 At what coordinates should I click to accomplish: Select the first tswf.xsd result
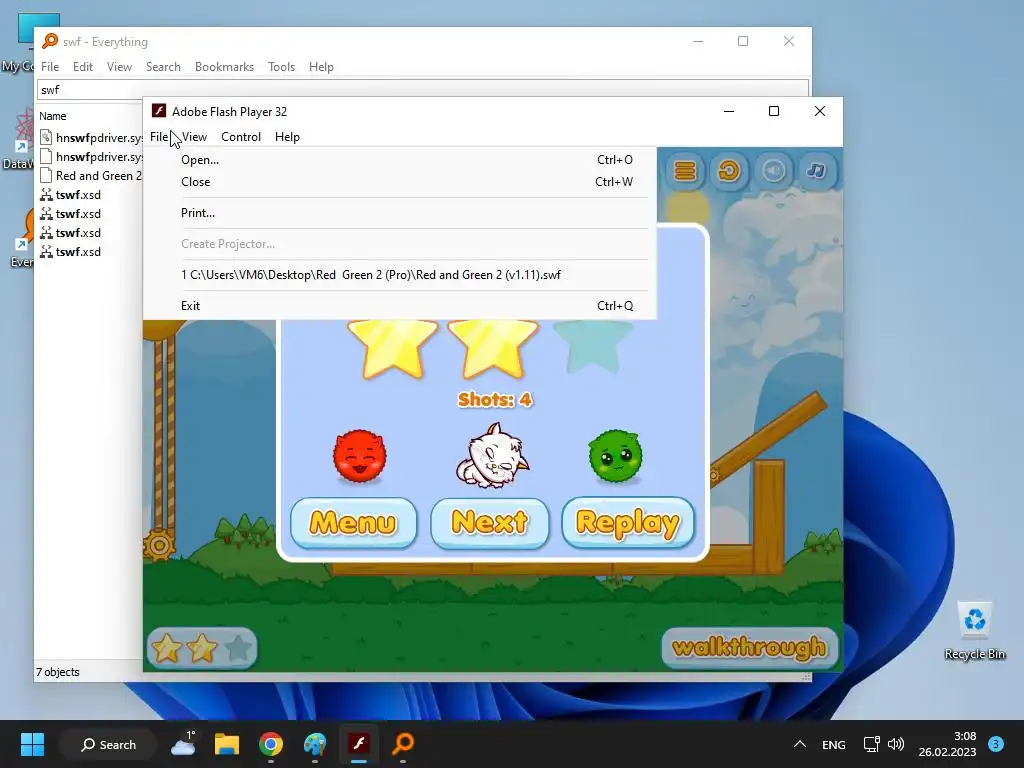(71, 195)
